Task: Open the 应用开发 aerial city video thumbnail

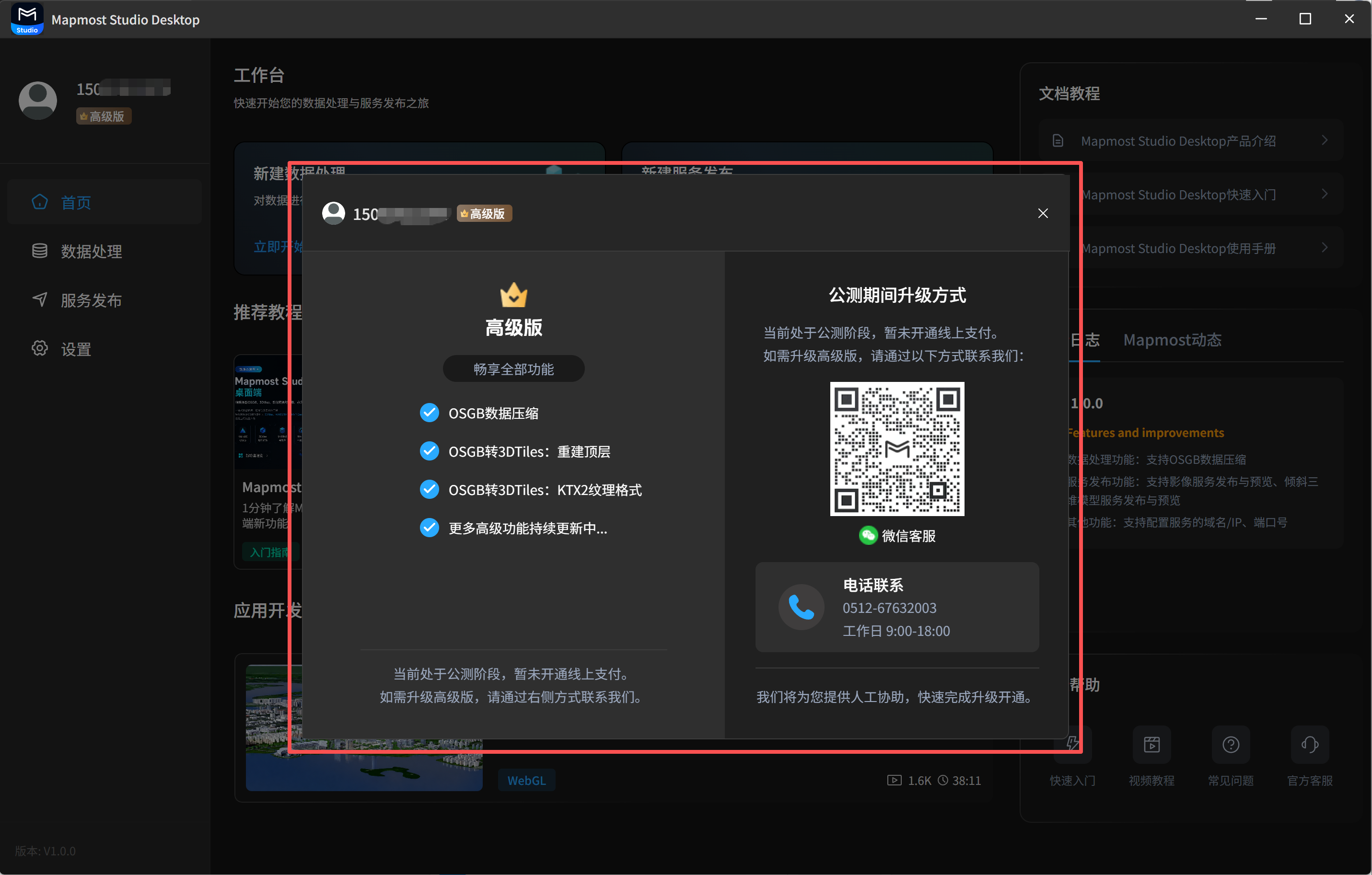Action: tap(364, 728)
